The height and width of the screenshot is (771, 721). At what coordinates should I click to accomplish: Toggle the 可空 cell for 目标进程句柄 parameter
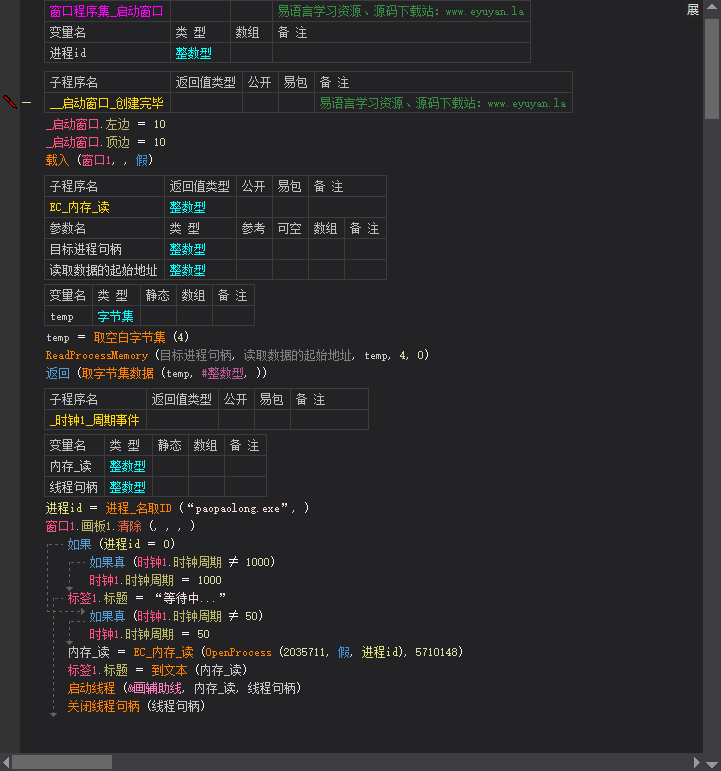coord(289,249)
